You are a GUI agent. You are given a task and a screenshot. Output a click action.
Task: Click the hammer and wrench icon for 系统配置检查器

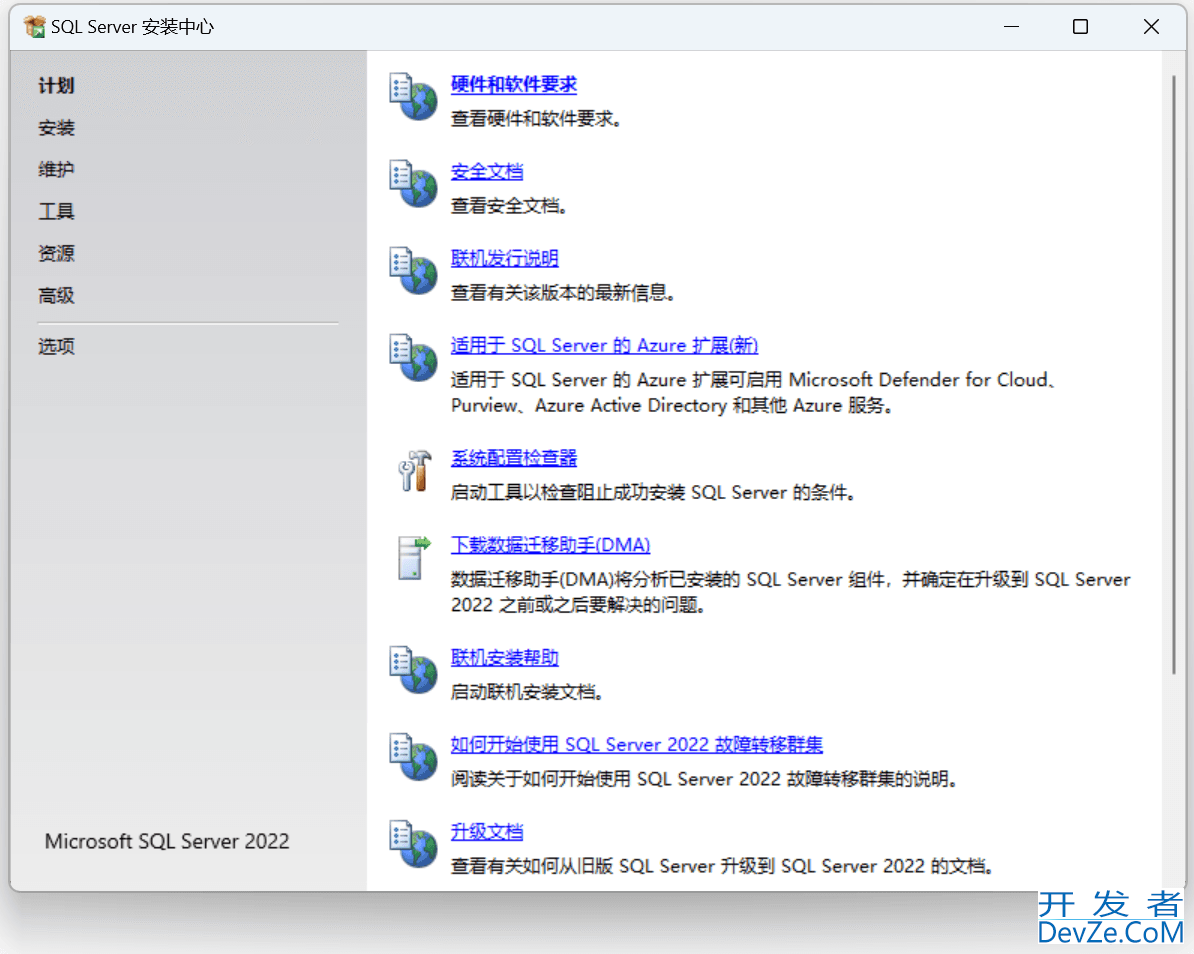415,471
